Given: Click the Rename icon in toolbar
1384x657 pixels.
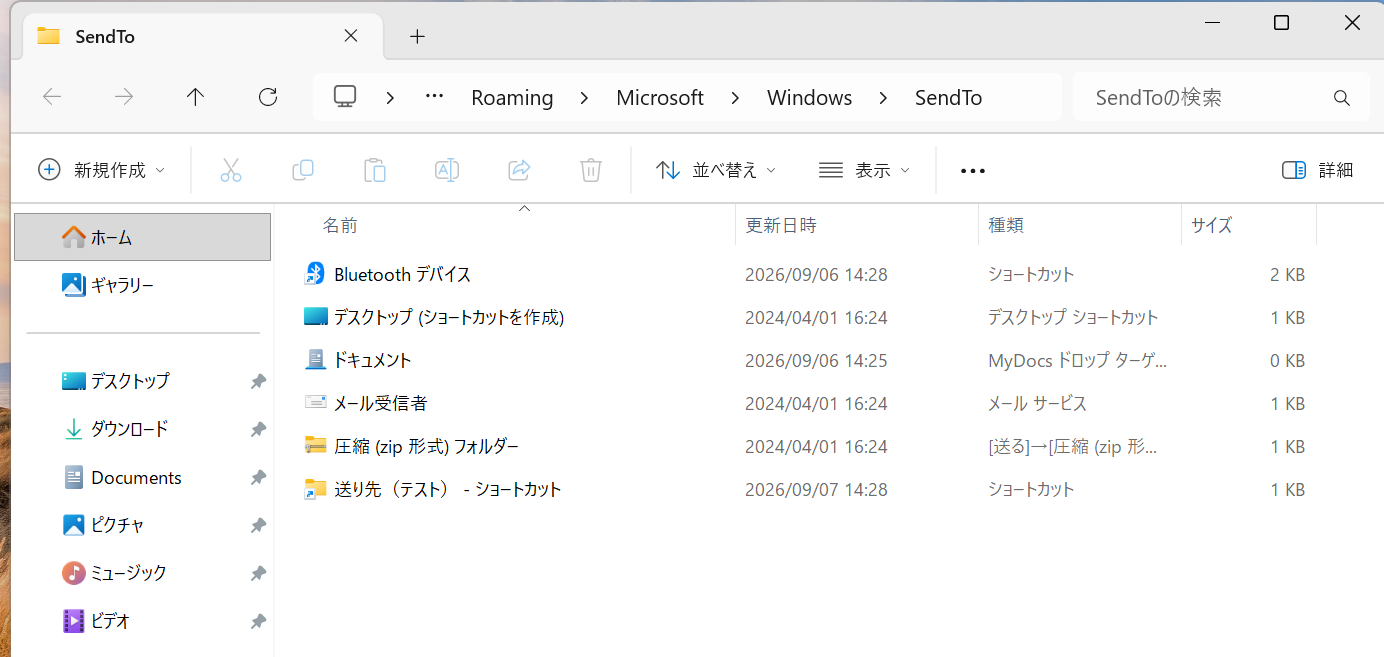Looking at the screenshot, I should (447, 170).
